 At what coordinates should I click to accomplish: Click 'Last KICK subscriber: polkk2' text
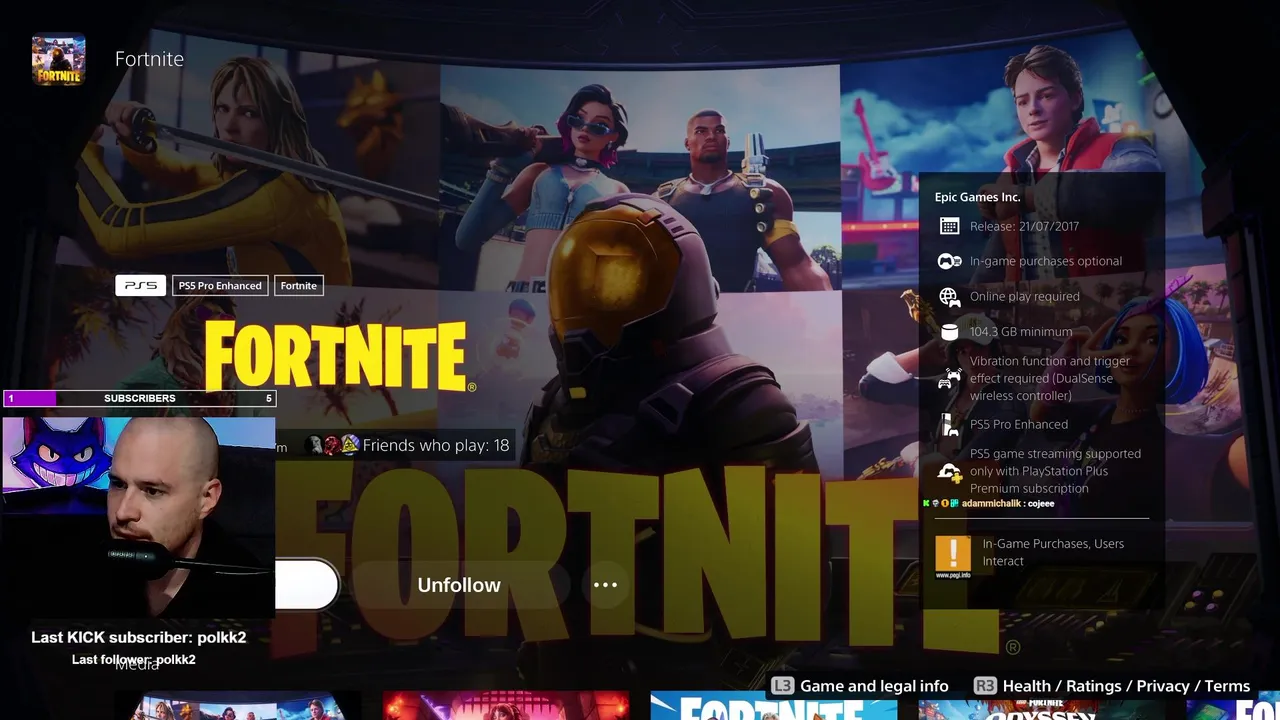click(x=138, y=637)
